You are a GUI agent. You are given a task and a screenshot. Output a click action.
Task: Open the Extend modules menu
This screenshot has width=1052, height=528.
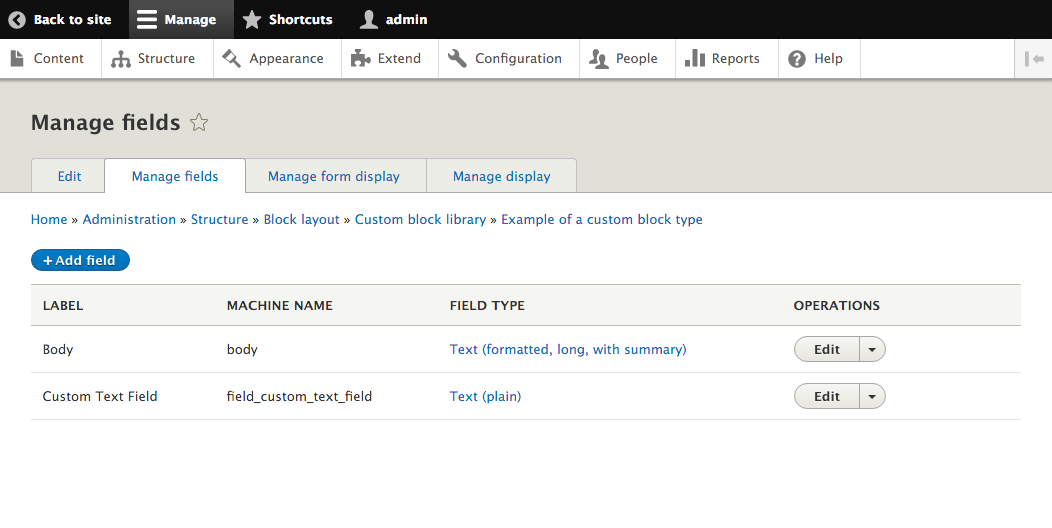[386, 59]
